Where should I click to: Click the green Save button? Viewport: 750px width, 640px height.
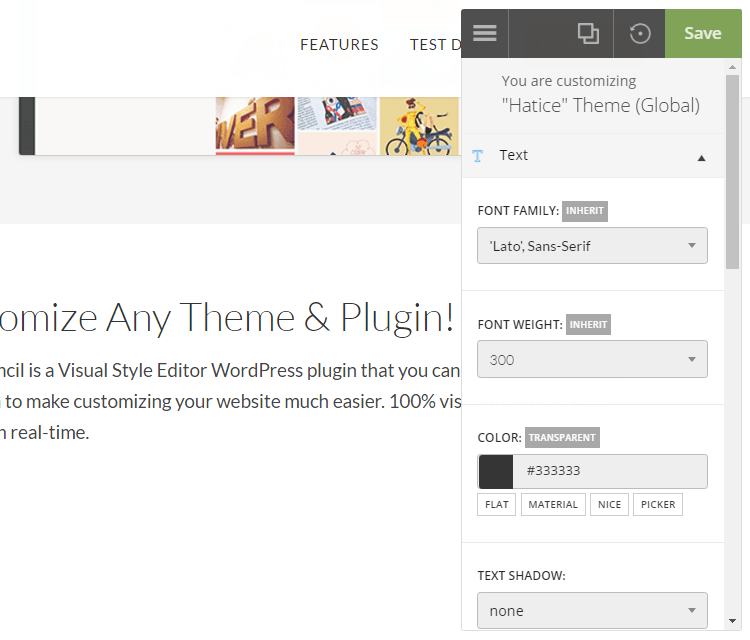coord(703,33)
